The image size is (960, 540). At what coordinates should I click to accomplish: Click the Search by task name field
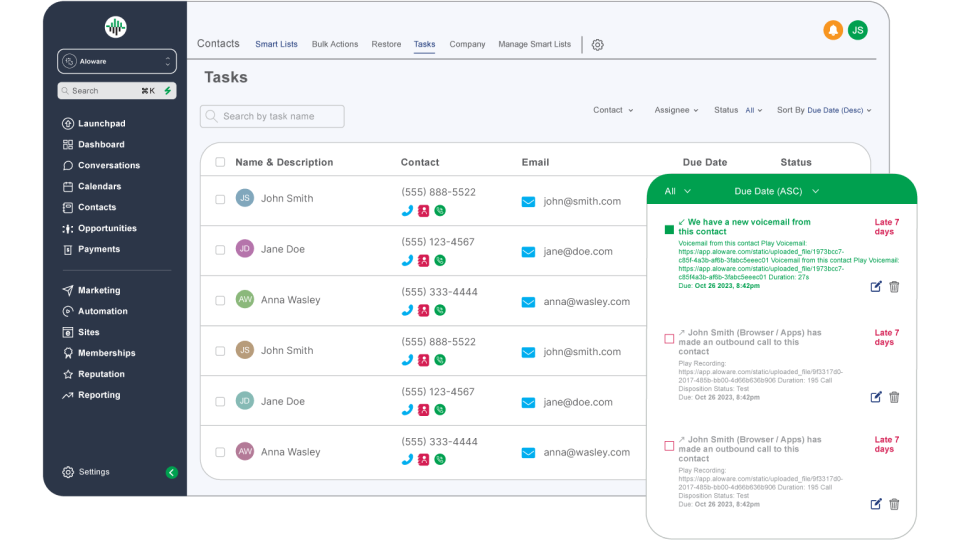coord(272,116)
